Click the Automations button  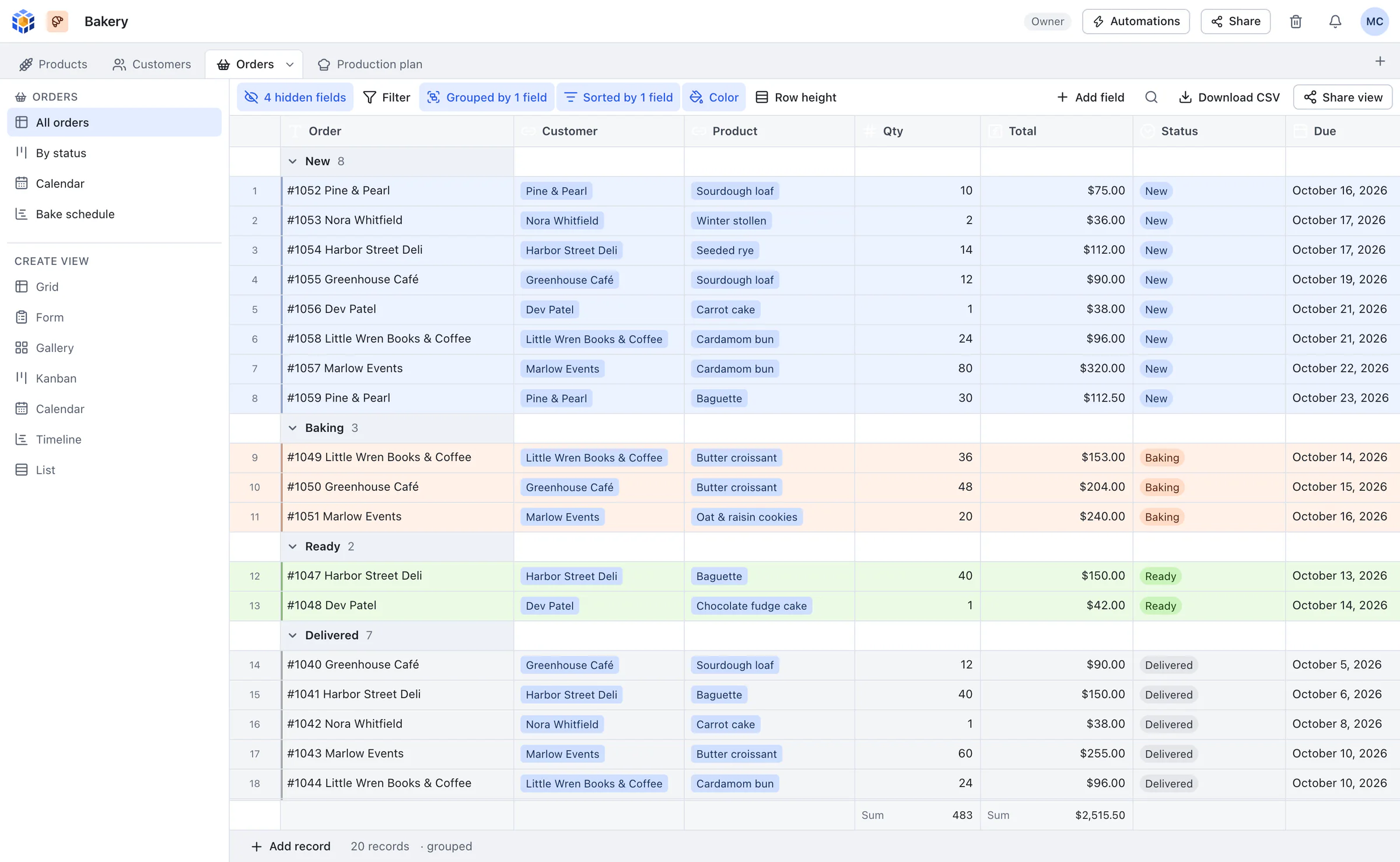1136,22
